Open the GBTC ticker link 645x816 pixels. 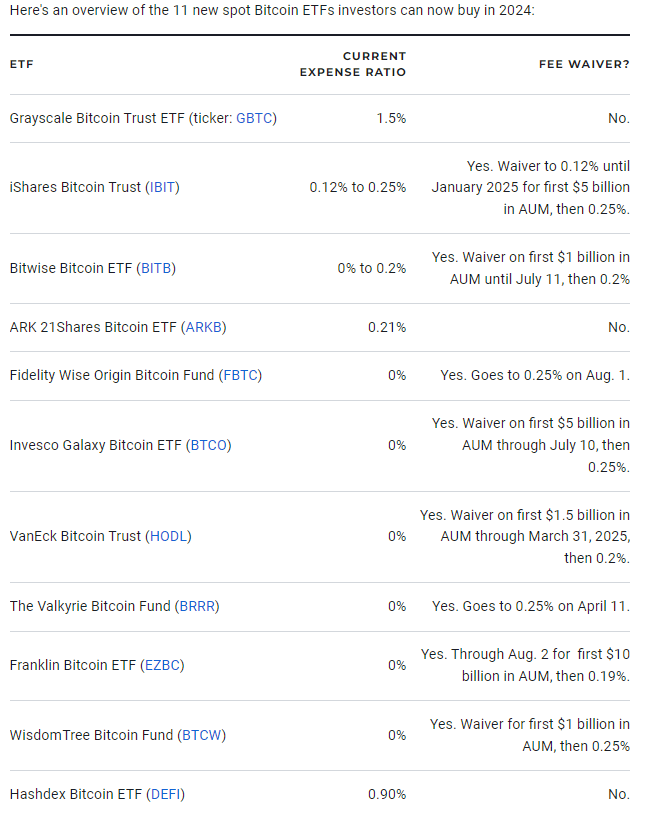254,118
